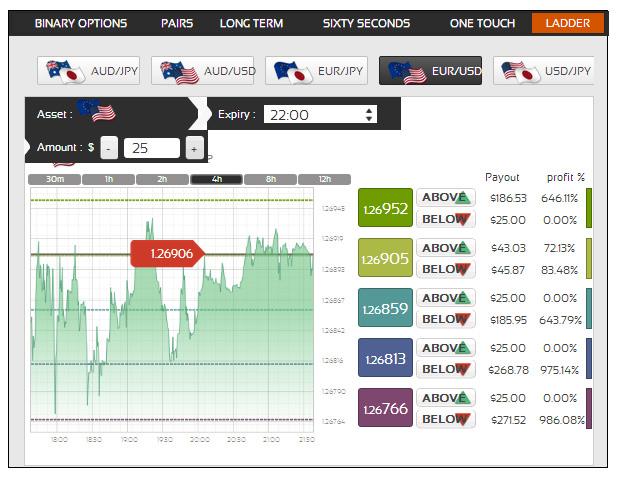The height and width of the screenshot is (480, 620).
Task: Click the teal 1.26859 strike level box
Action: [x=386, y=308]
